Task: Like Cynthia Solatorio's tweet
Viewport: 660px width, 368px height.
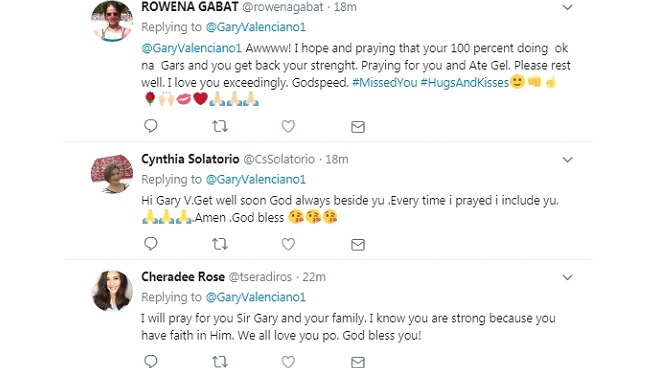Action: [x=288, y=244]
